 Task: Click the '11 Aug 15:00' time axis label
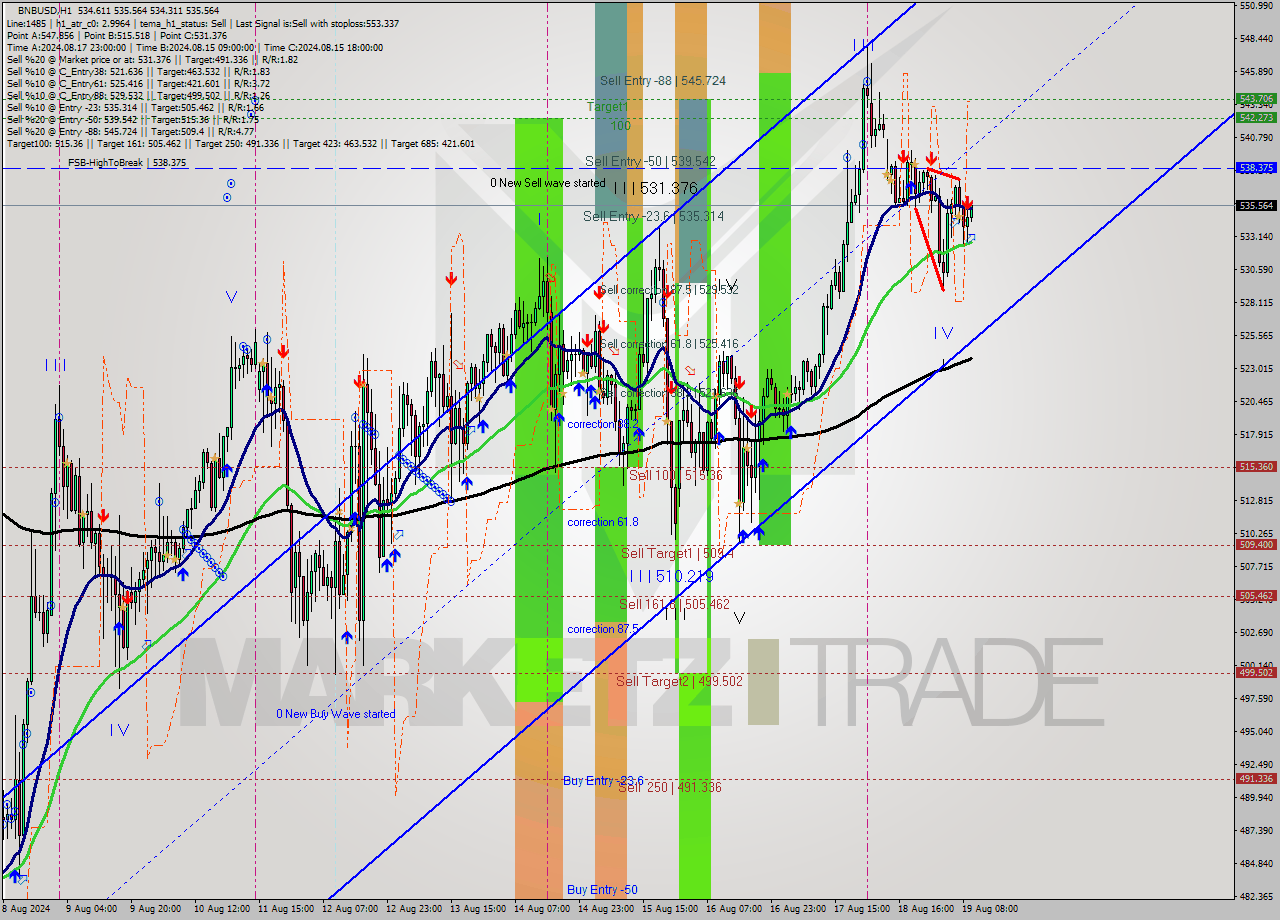click(284, 909)
